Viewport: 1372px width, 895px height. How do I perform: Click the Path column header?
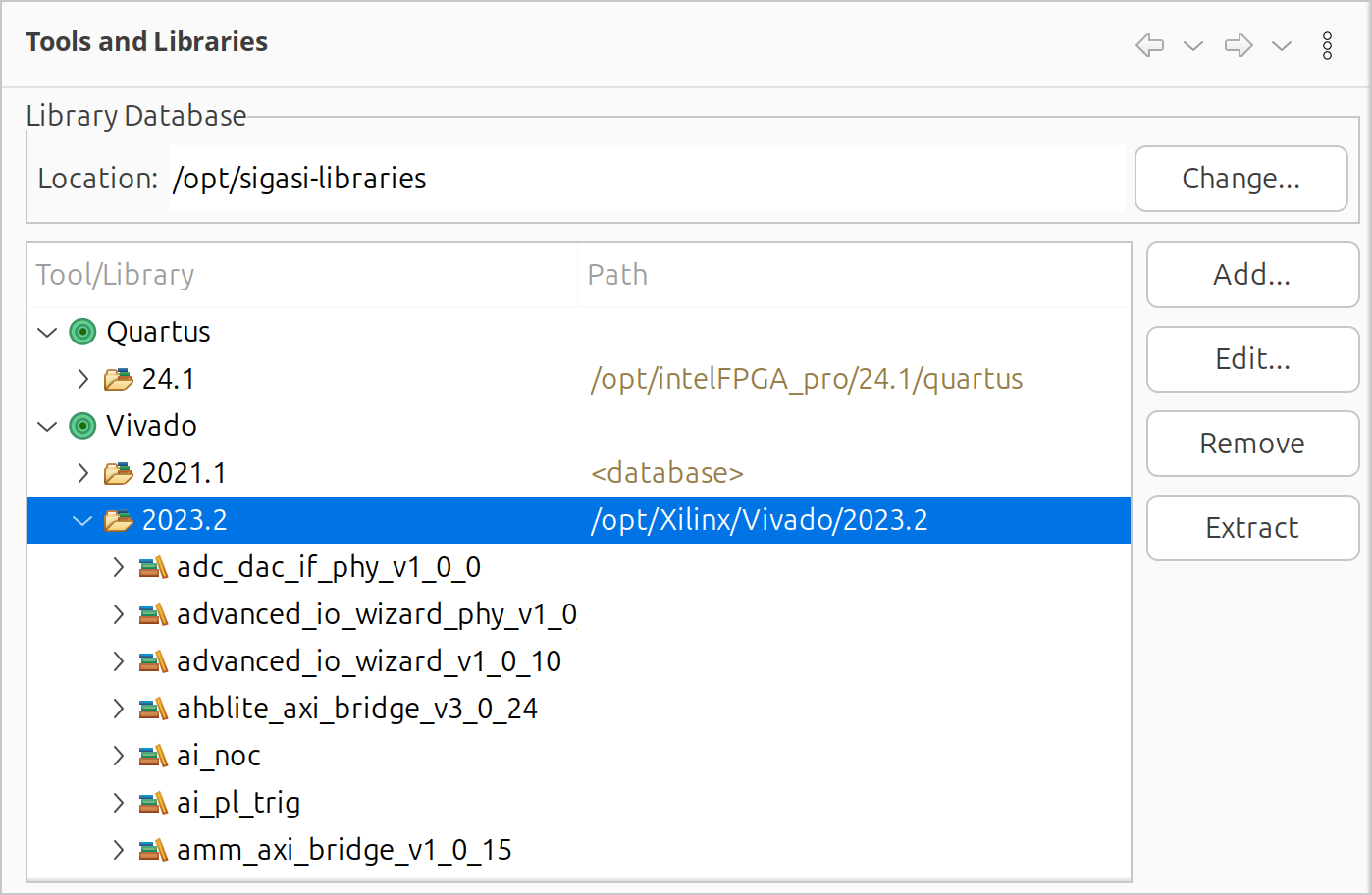click(x=854, y=275)
